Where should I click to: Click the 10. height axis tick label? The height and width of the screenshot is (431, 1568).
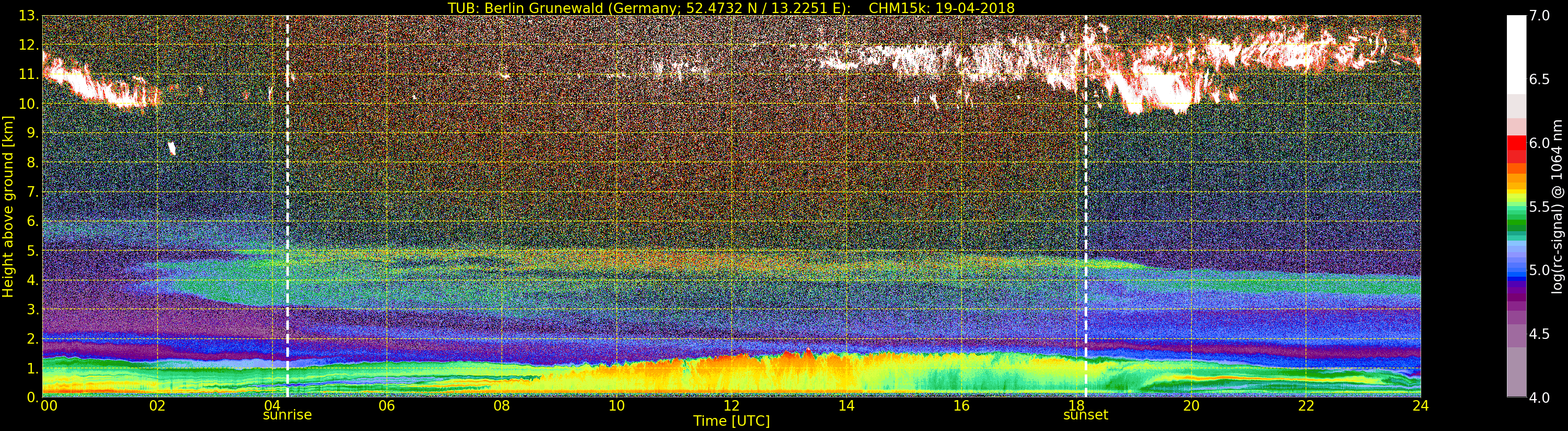coord(29,104)
